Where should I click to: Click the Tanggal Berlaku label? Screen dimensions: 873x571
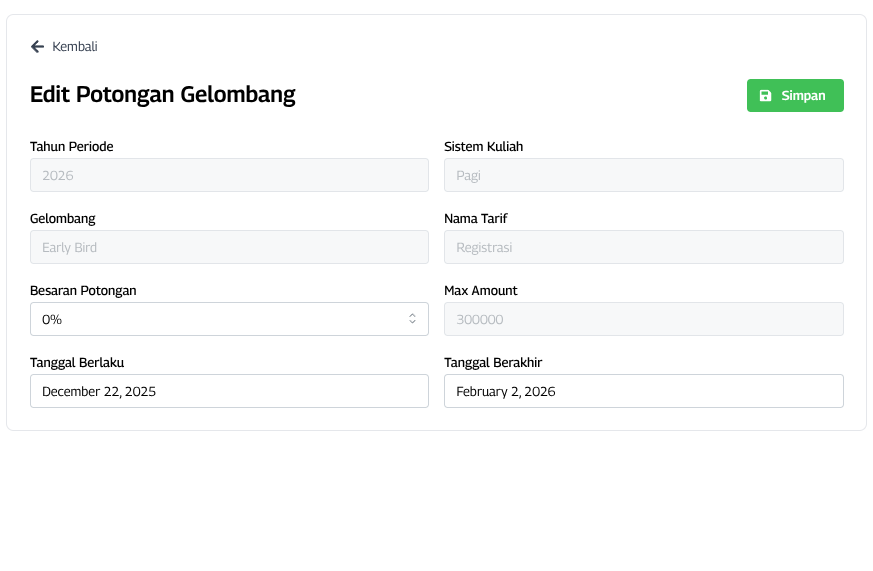click(x=77, y=363)
